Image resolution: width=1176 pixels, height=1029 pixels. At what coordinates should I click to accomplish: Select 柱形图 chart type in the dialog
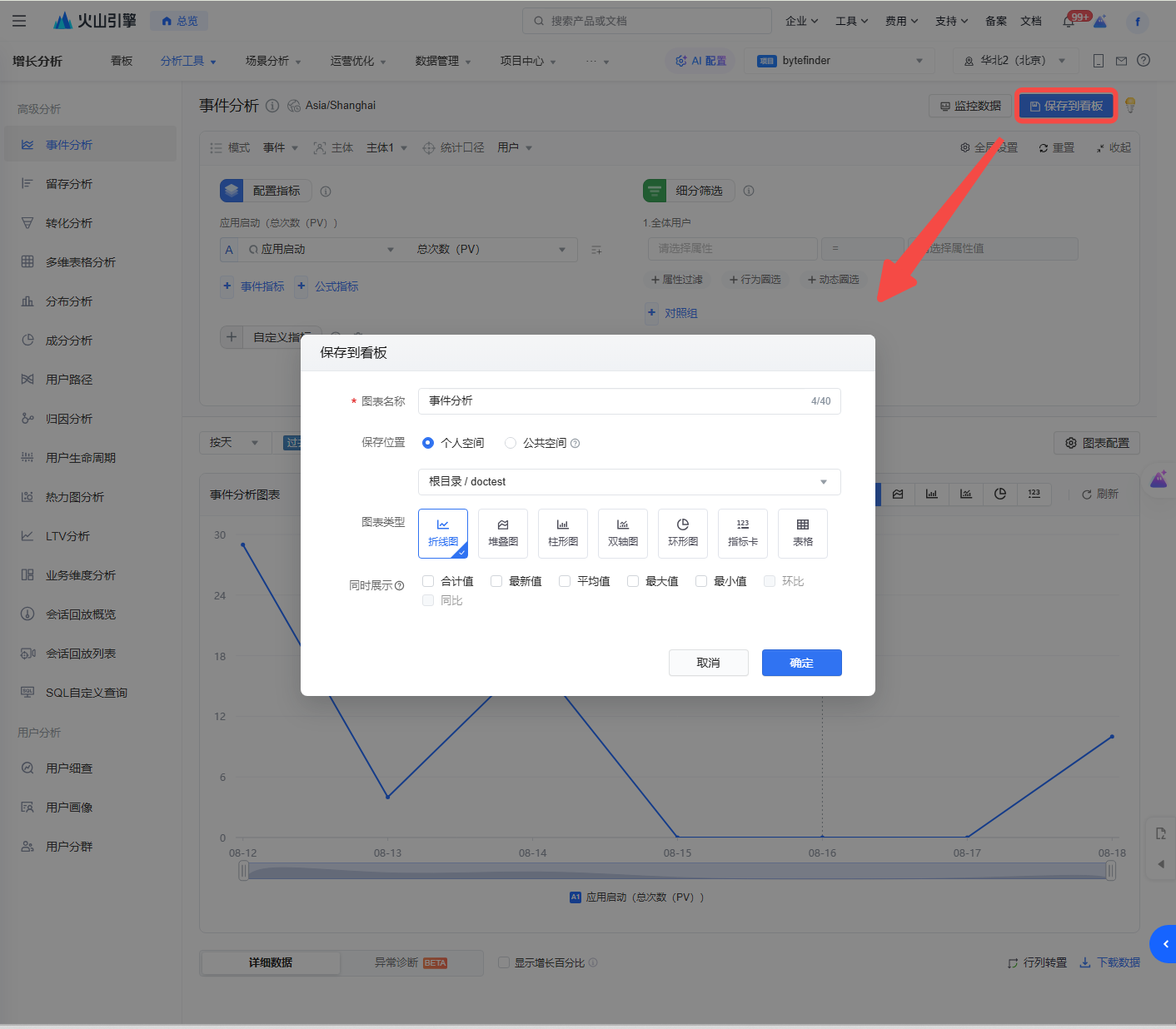563,534
